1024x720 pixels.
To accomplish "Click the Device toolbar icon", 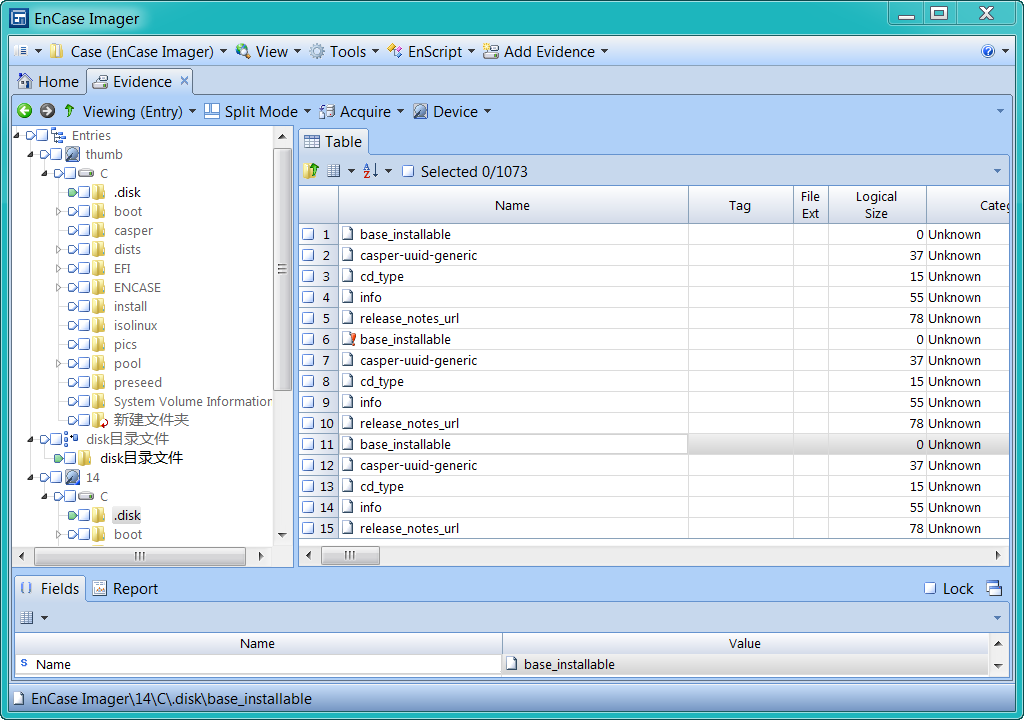I will point(421,111).
